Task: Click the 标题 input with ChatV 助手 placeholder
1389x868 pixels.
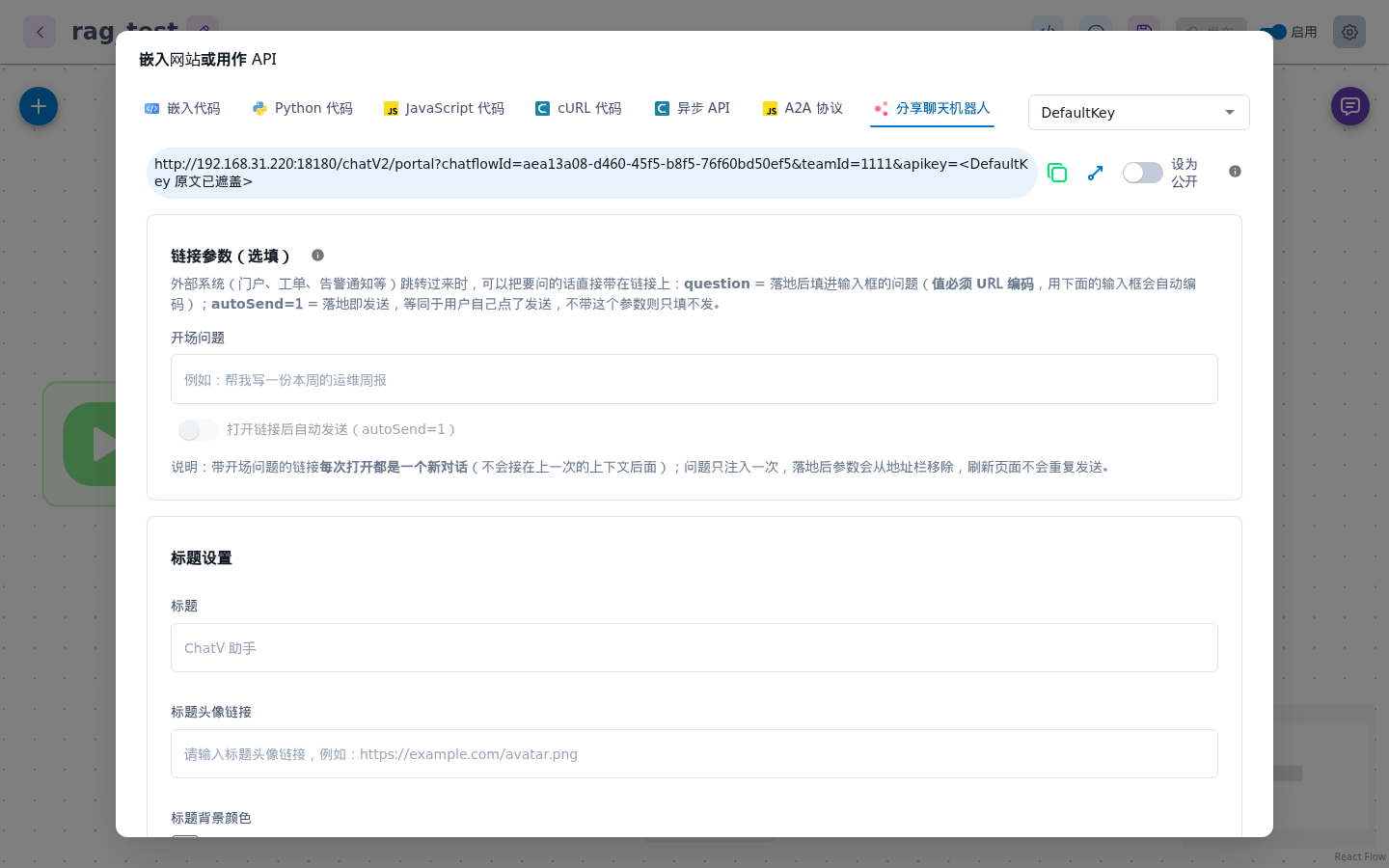Action: click(x=694, y=648)
